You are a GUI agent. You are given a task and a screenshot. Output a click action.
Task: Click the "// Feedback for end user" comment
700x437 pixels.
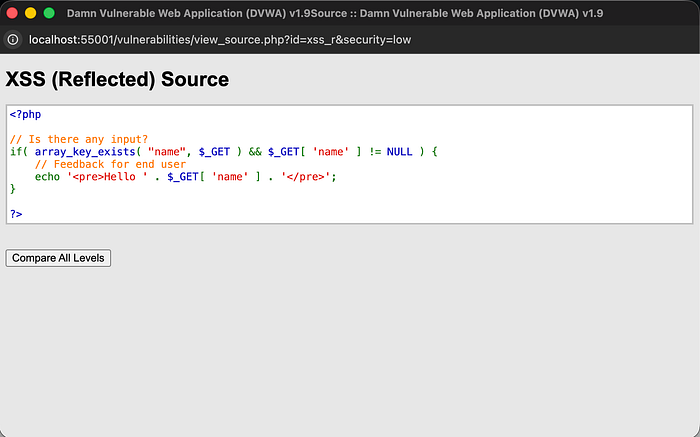coord(110,164)
